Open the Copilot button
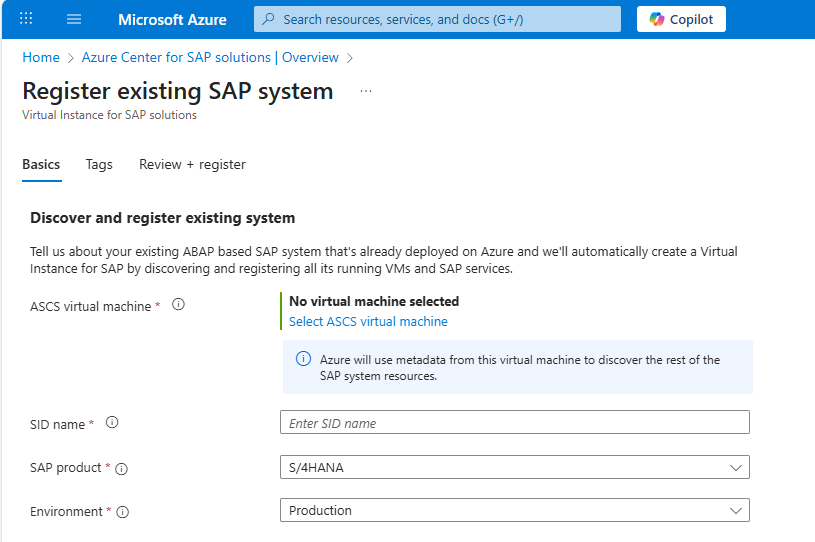Screen dimensions: 815x542 (681, 19)
